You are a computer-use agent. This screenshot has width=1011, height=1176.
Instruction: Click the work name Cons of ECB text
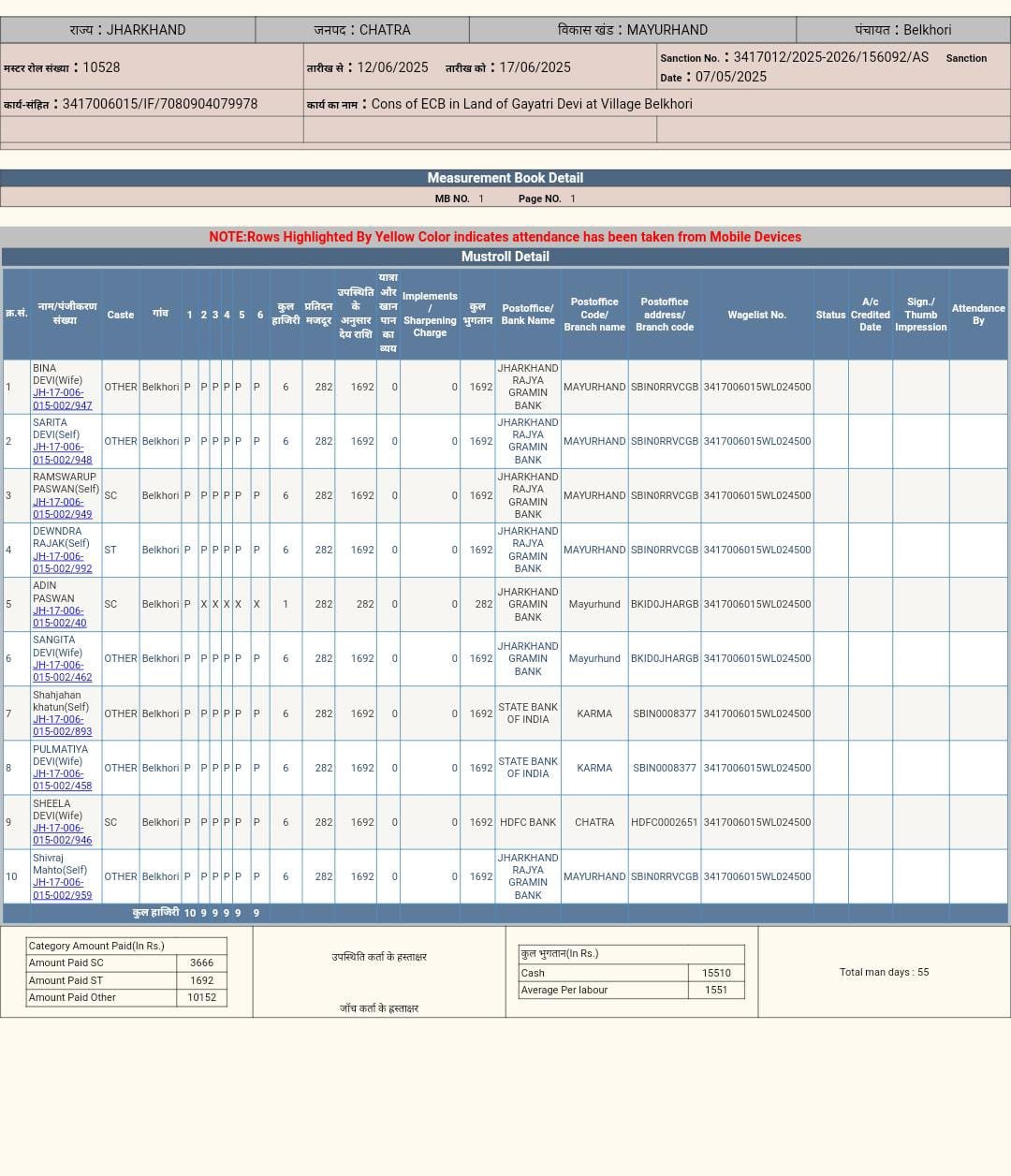532,104
